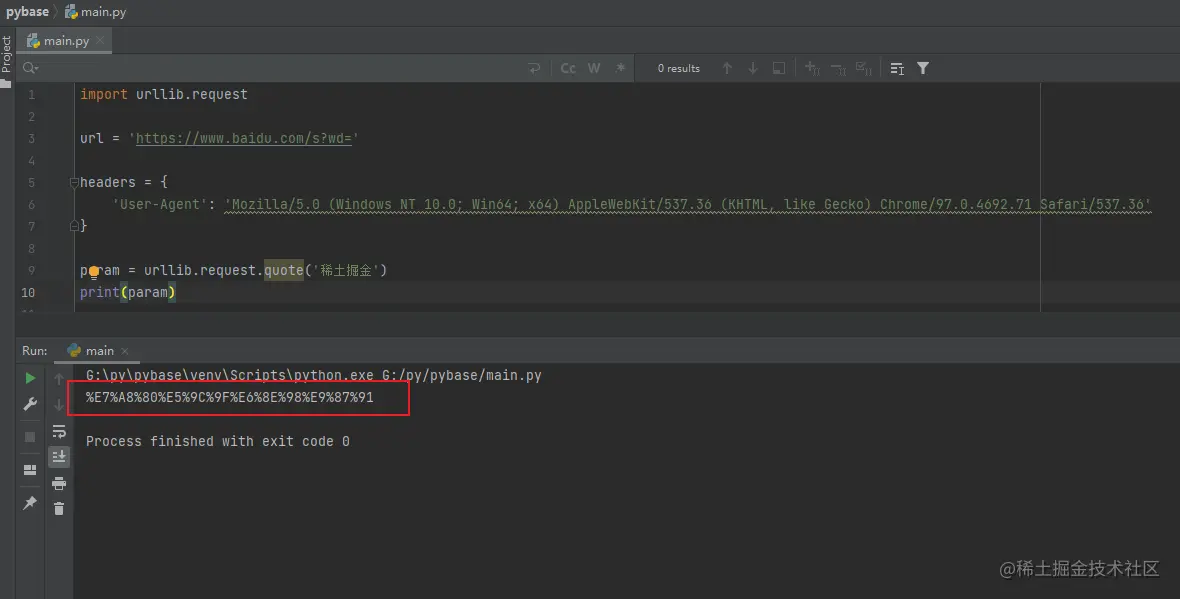Image resolution: width=1180 pixels, height=599 pixels.
Task: Click the Stop process square icon
Action: 30,436
